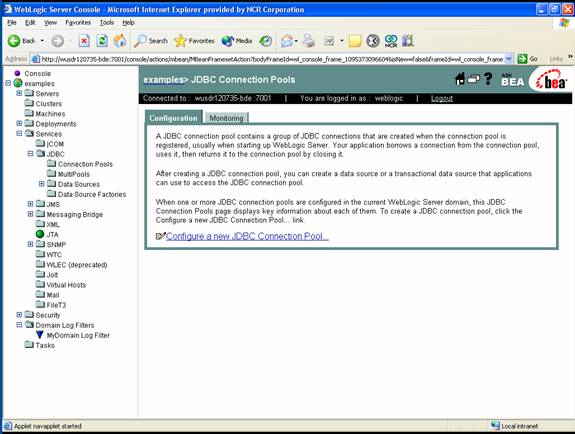The image size is (575, 434).
Task: Open the View menu
Action: point(51,23)
